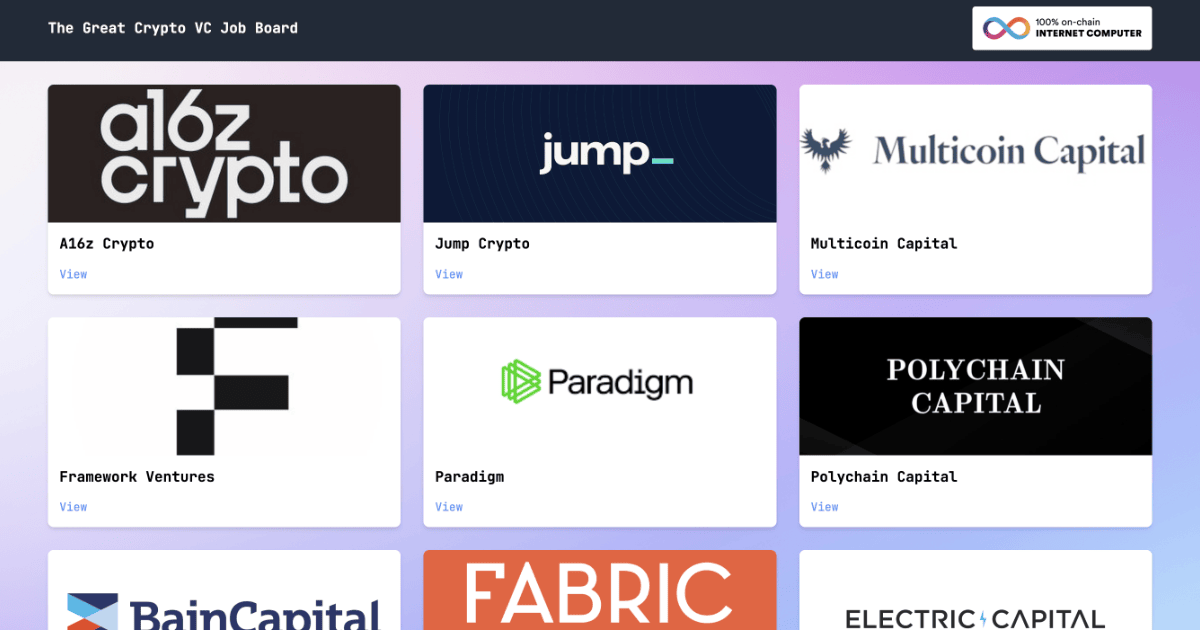Open the A16z Crypto View link

point(73,274)
